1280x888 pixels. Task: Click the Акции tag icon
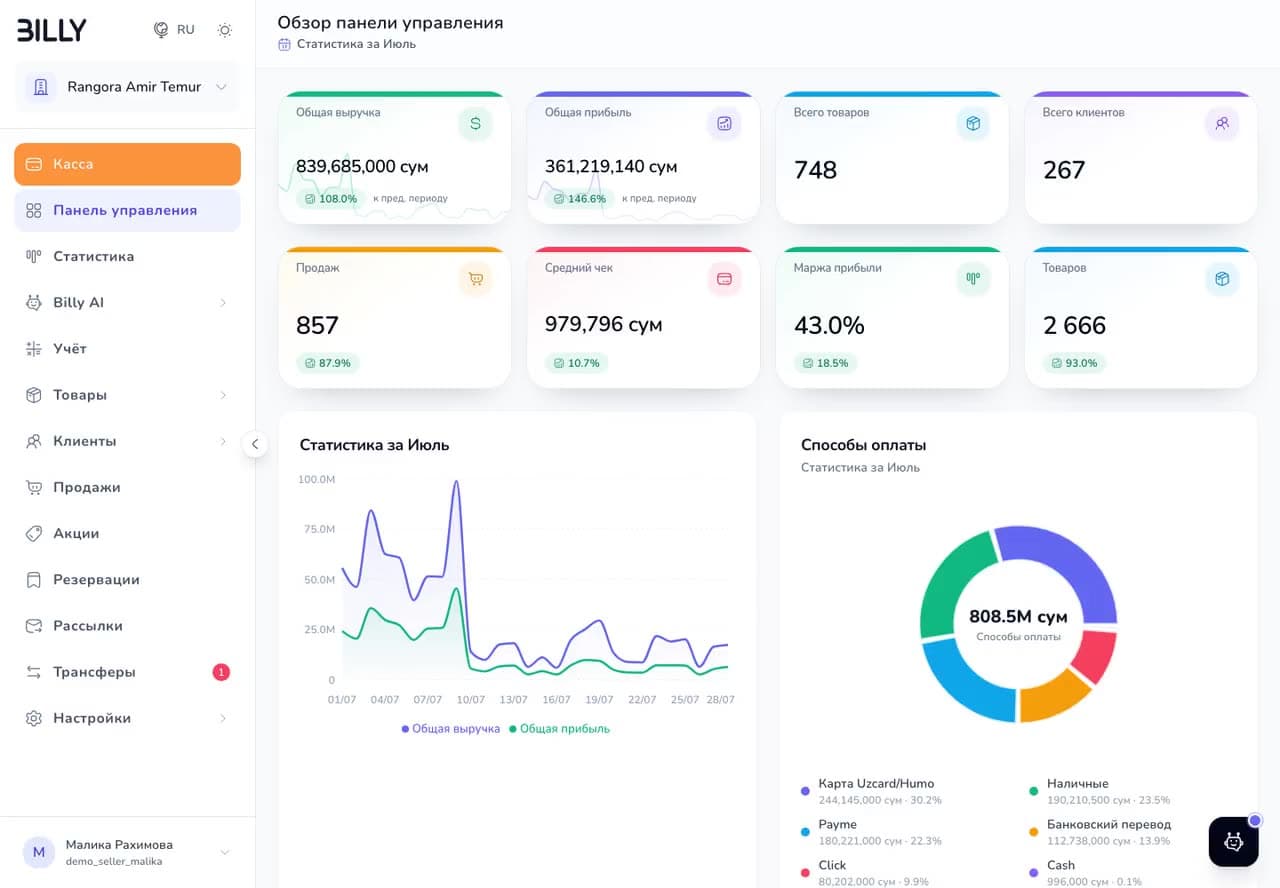(x=34, y=533)
